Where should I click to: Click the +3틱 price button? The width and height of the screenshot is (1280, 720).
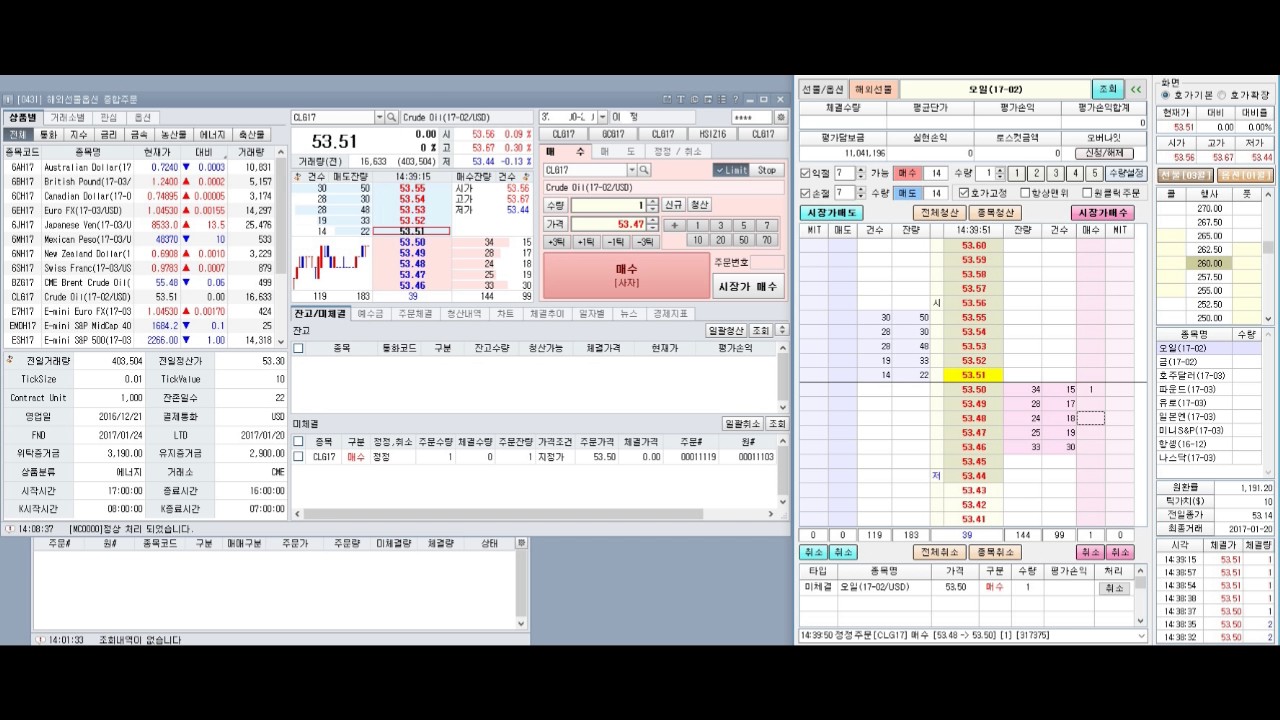(x=558, y=242)
